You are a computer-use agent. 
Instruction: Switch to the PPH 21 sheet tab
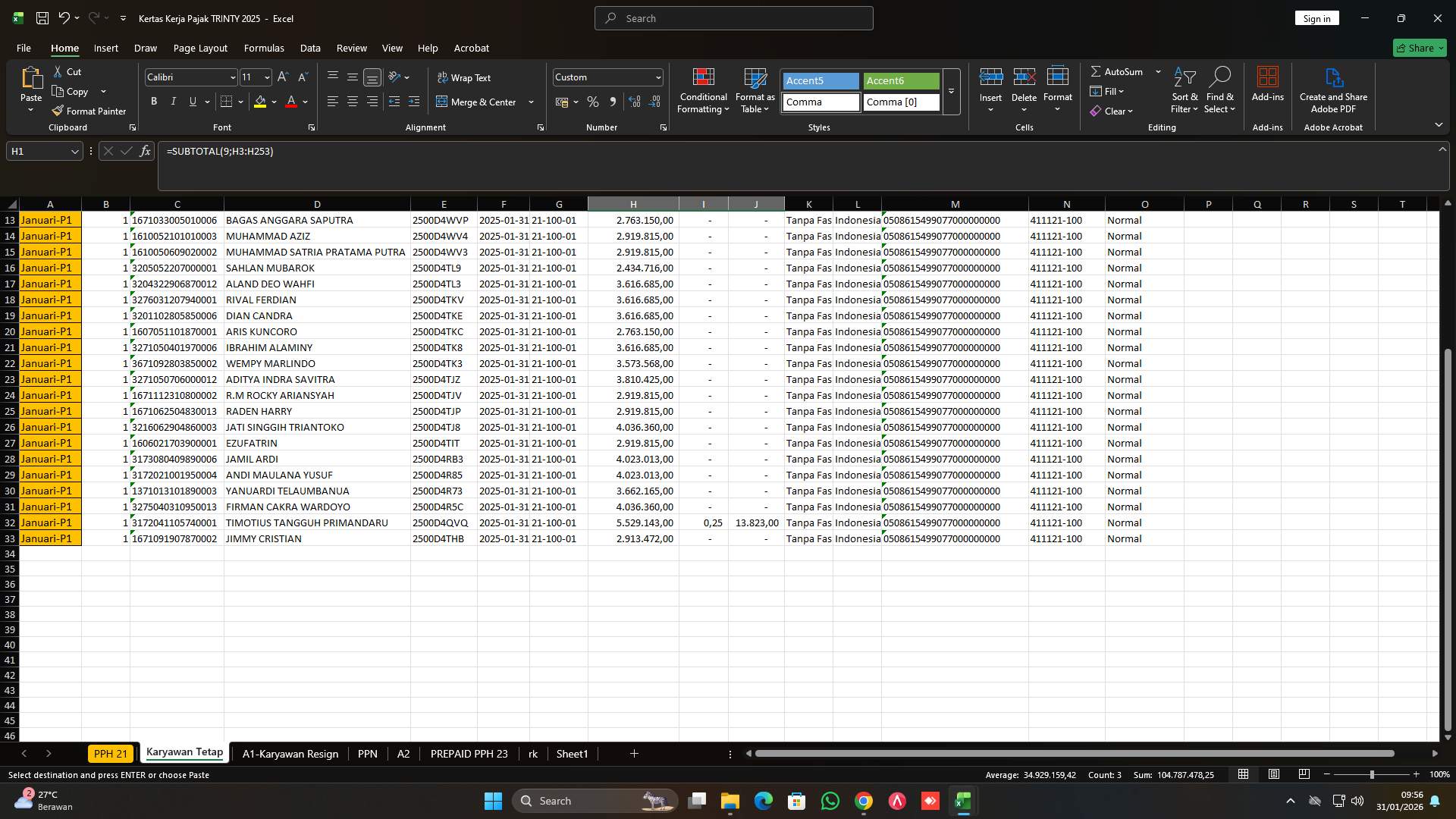(111, 753)
